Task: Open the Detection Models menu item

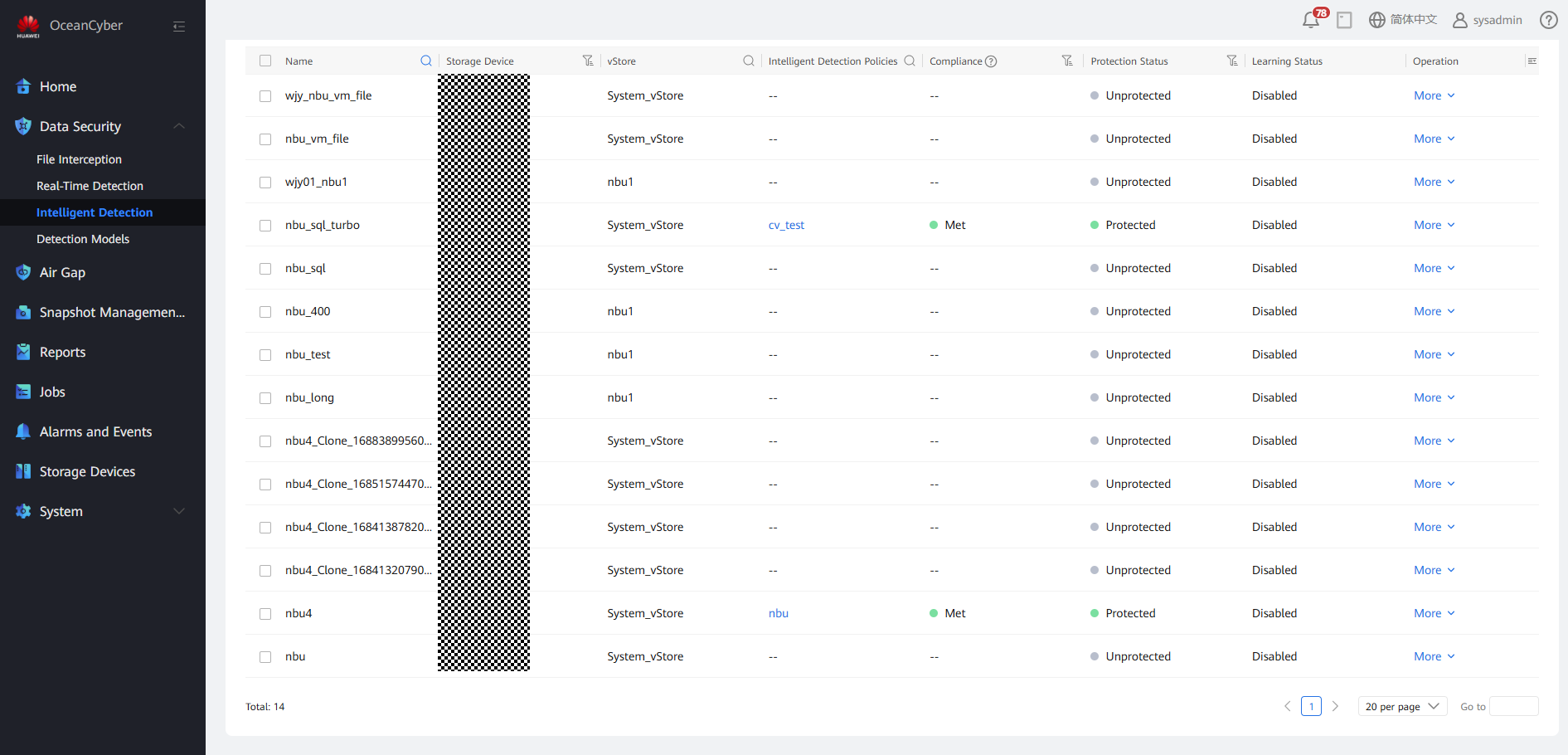Action: [x=83, y=239]
